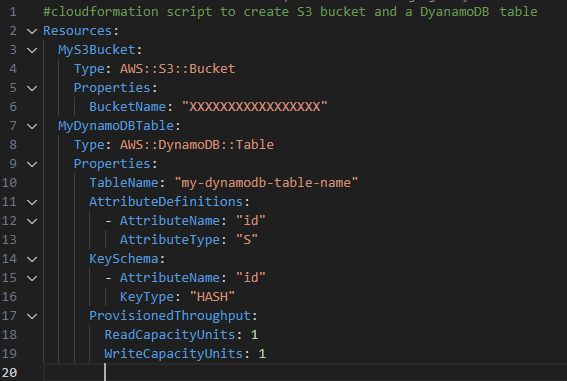Fold the DynamoDB Properties block on line 9
The width and height of the screenshot is (567, 381).
[x=32, y=164]
